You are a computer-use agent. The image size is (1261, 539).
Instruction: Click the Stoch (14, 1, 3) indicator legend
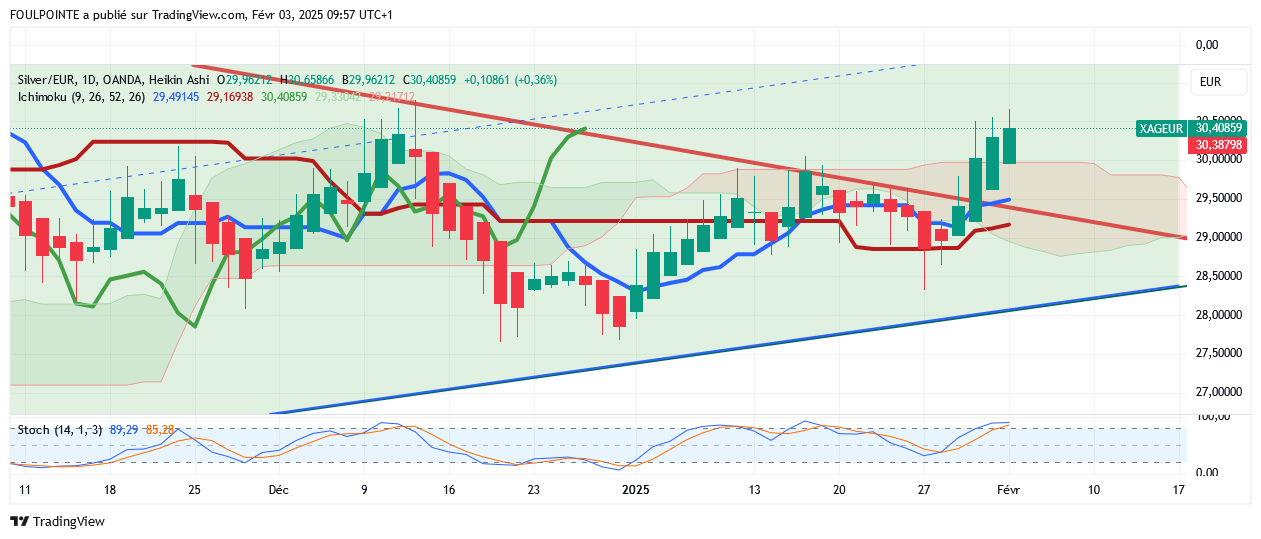point(58,429)
